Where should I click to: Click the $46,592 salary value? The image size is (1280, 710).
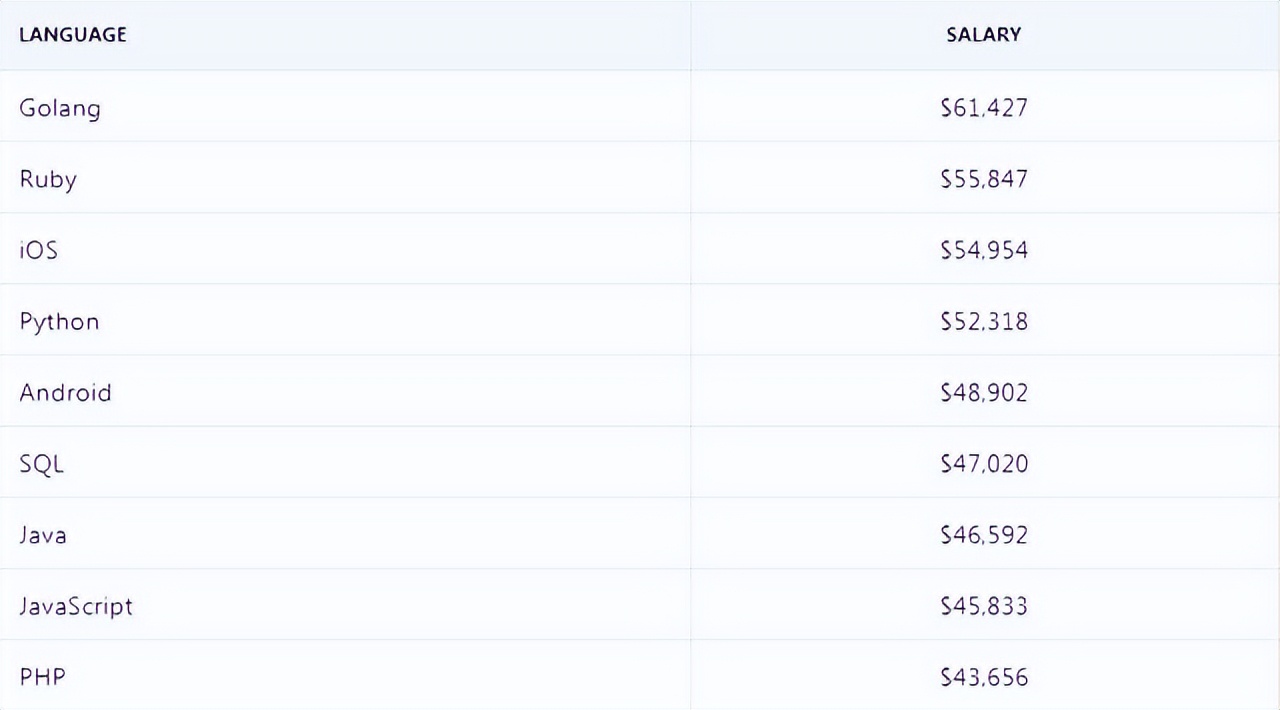tap(984, 535)
